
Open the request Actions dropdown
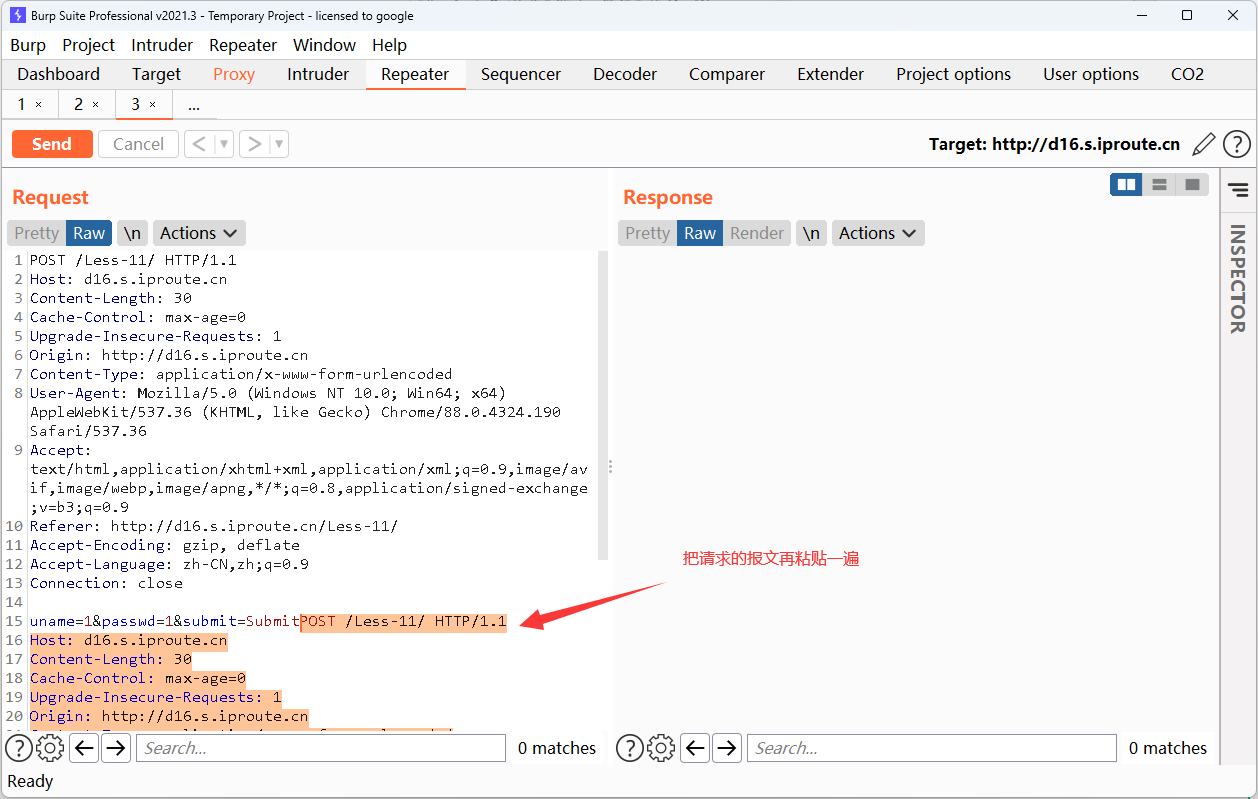coord(199,233)
